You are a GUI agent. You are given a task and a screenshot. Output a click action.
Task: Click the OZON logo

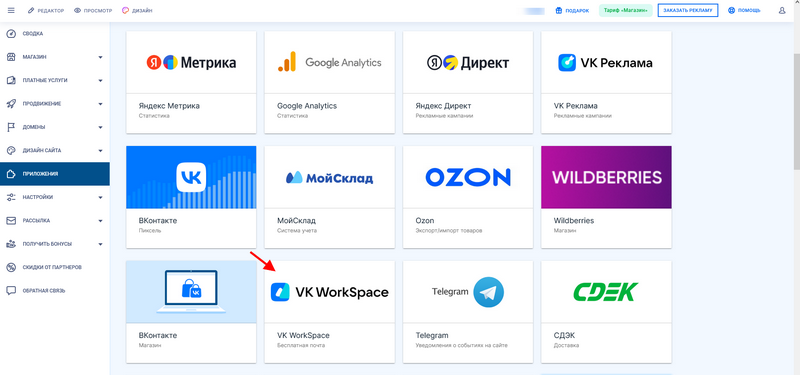468,177
